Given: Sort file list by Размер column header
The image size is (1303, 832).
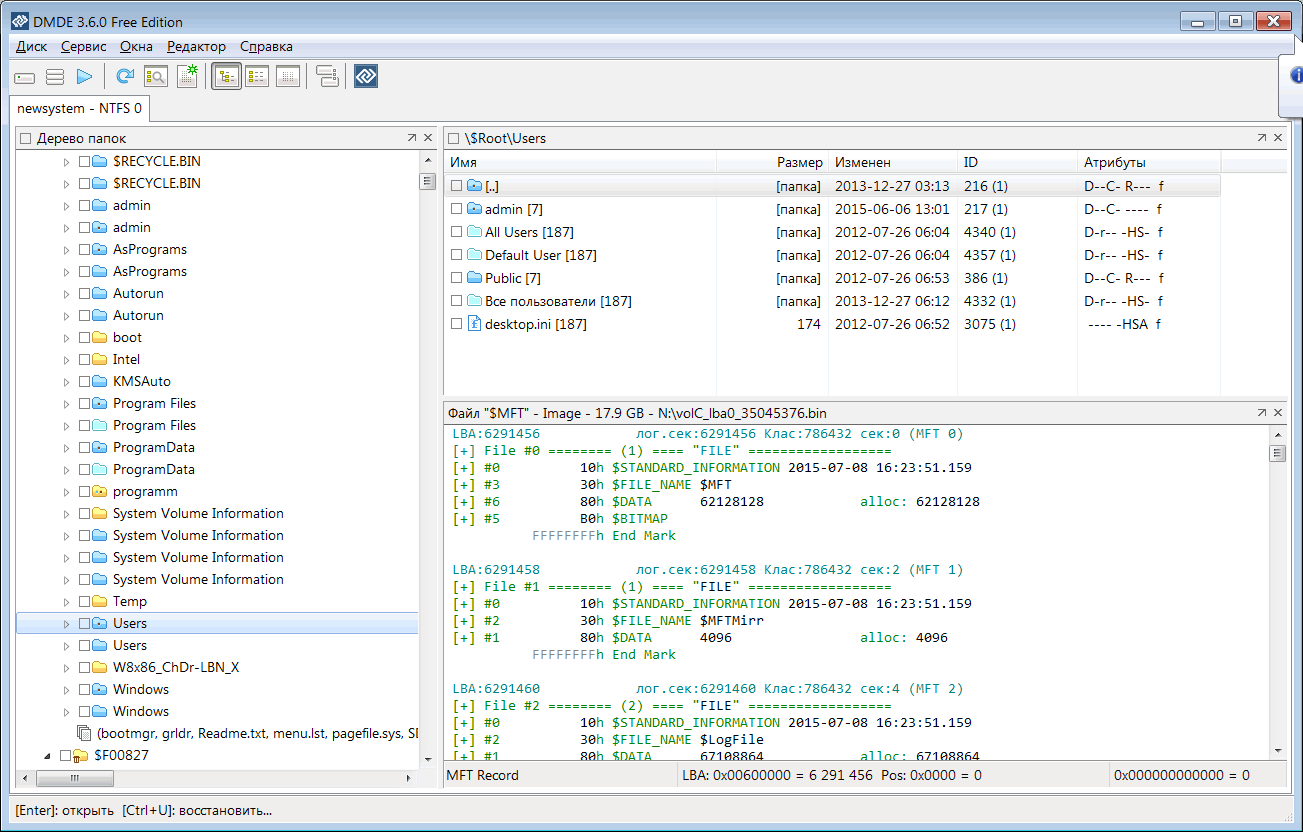Looking at the screenshot, I should point(799,162).
